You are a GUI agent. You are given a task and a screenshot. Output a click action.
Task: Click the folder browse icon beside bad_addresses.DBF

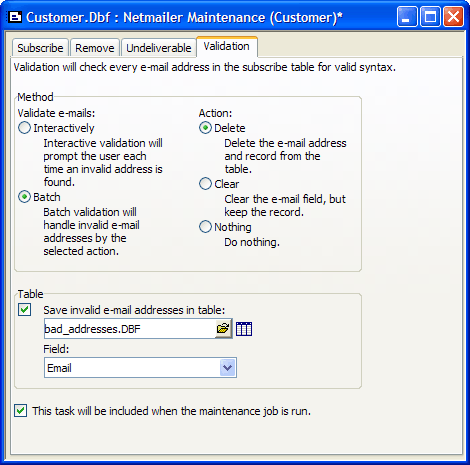tap(223, 329)
